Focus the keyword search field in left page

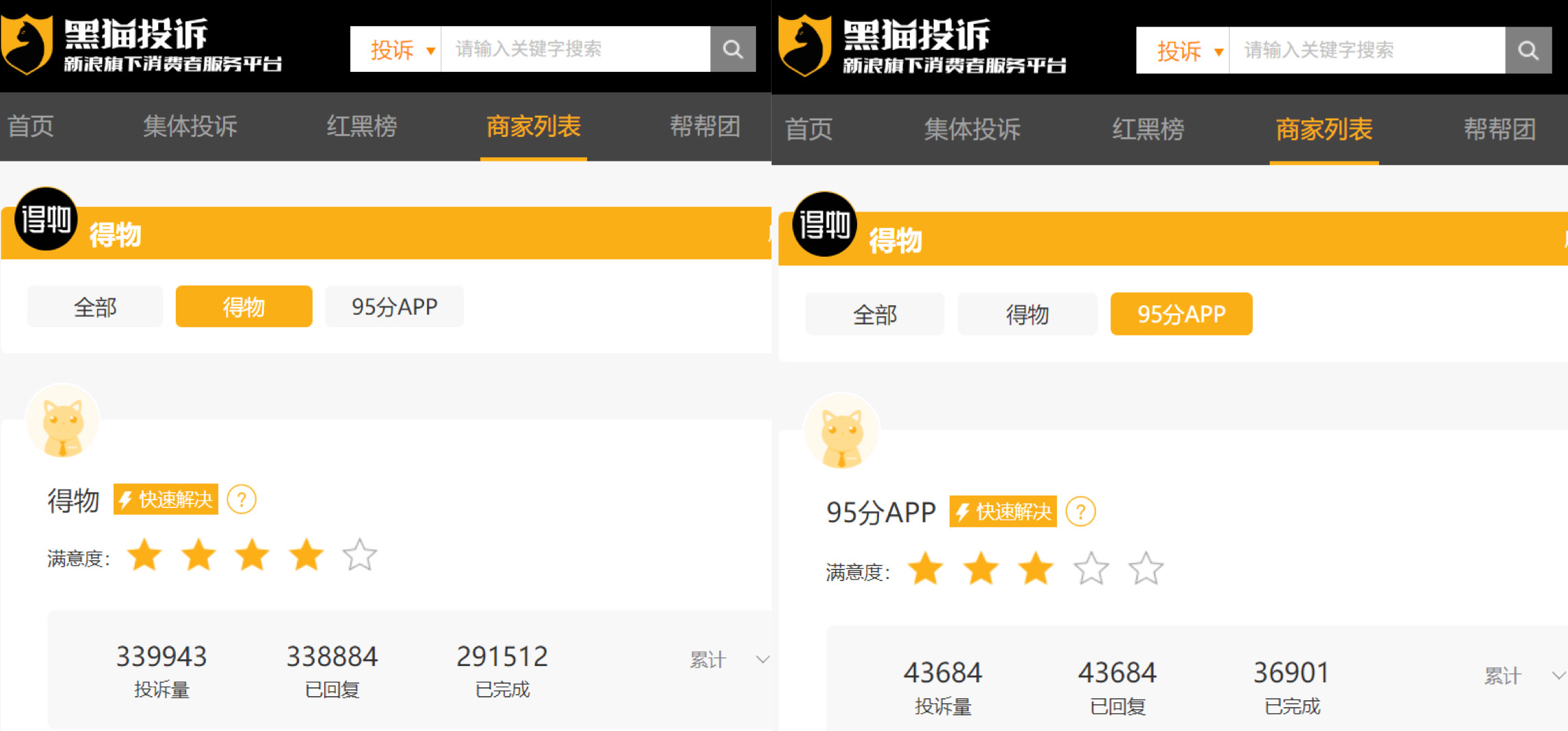[x=576, y=49]
